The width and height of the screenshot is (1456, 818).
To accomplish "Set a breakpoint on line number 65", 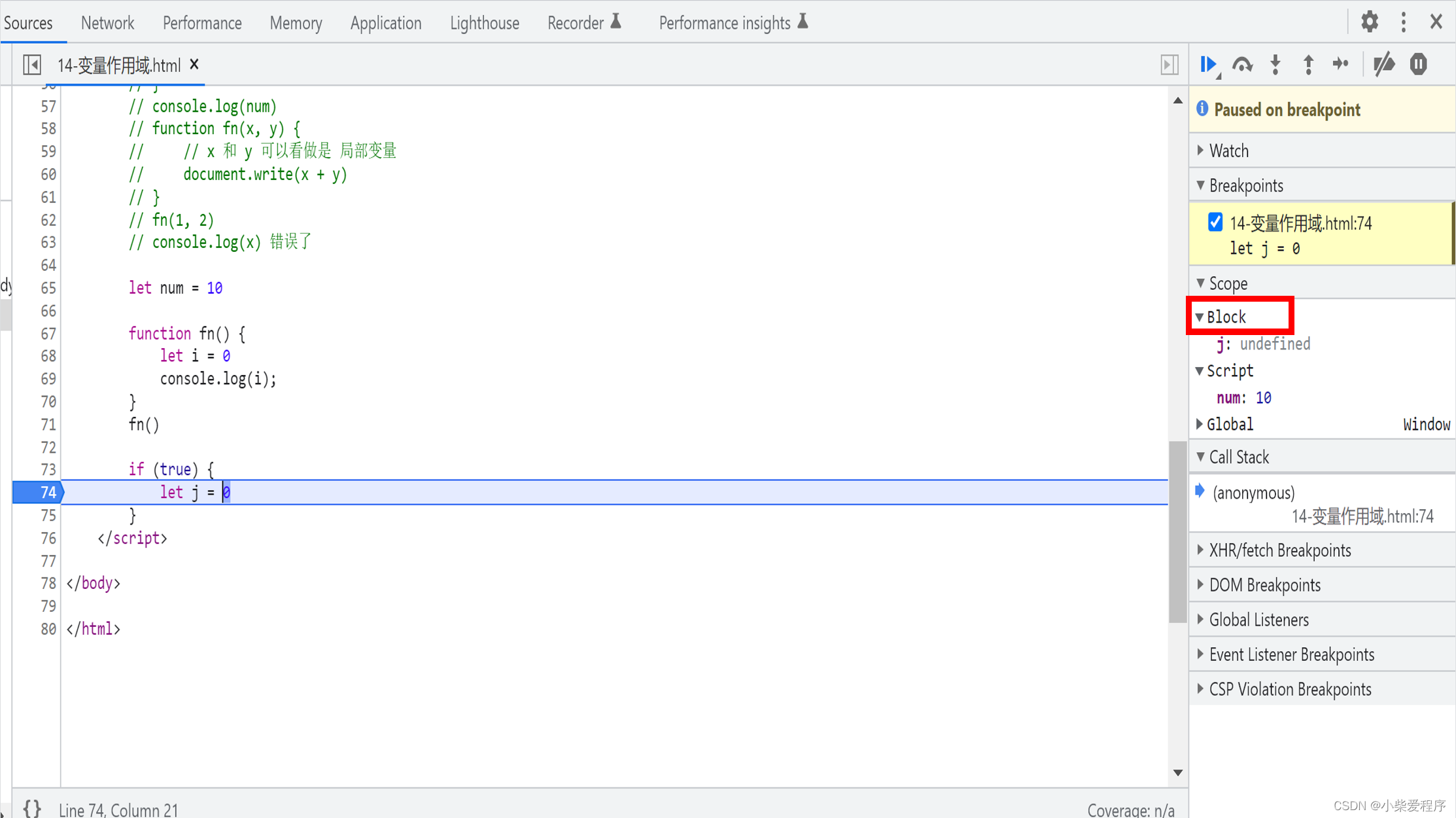I will pos(48,288).
